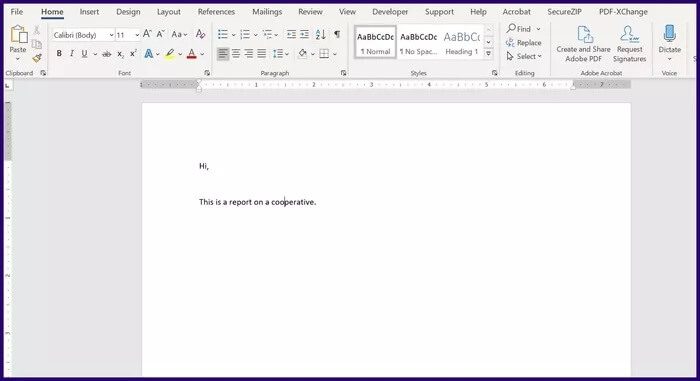Decrease font size with shrink icon

click(x=160, y=34)
